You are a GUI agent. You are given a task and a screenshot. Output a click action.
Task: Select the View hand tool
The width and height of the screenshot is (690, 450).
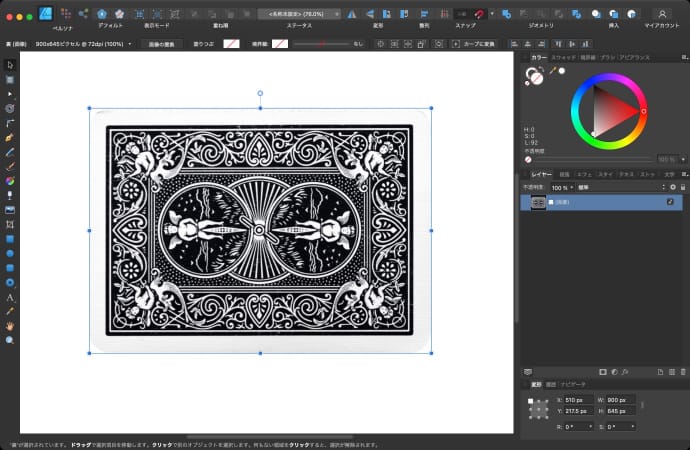(x=10, y=326)
